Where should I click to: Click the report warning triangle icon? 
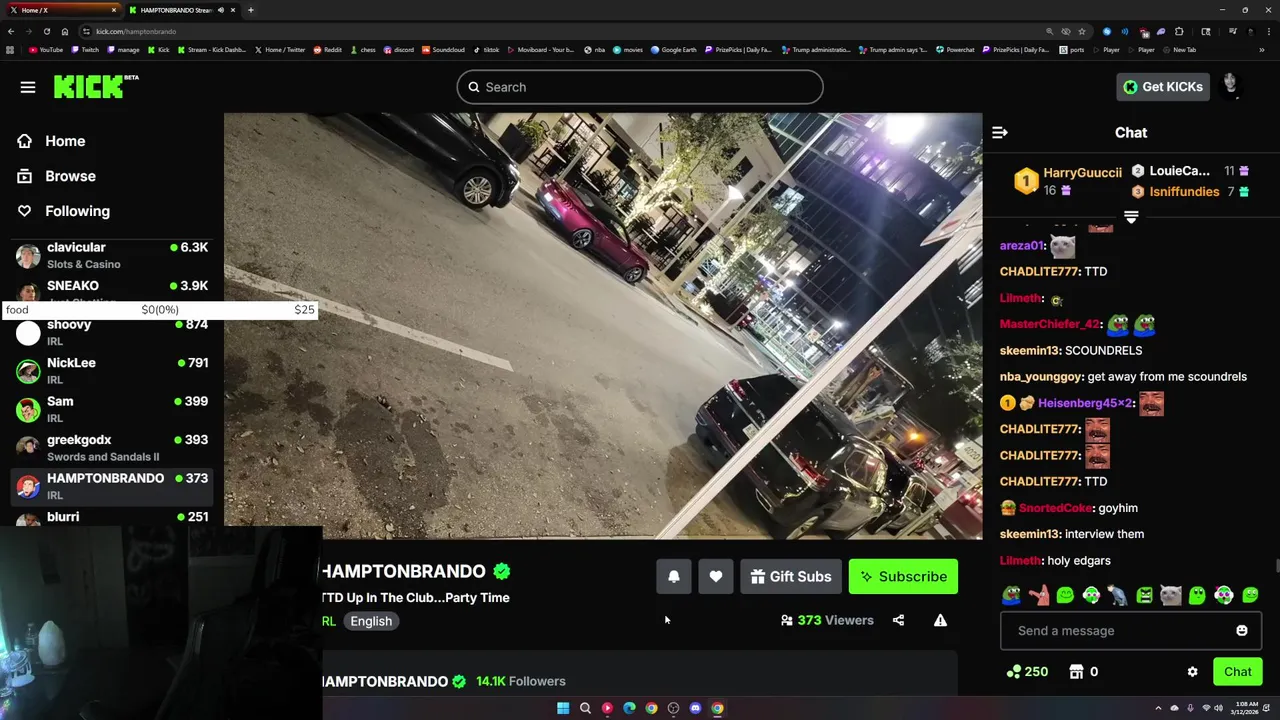(940, 620)
